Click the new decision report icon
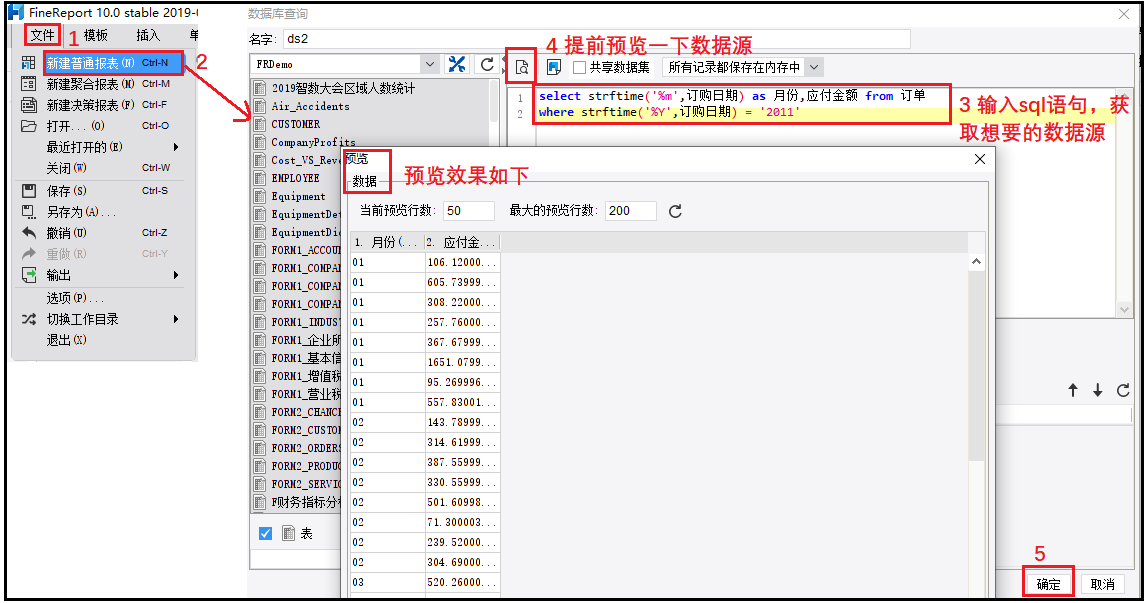Viewport: 1146px width, 603px height. [x=29, y=105]
